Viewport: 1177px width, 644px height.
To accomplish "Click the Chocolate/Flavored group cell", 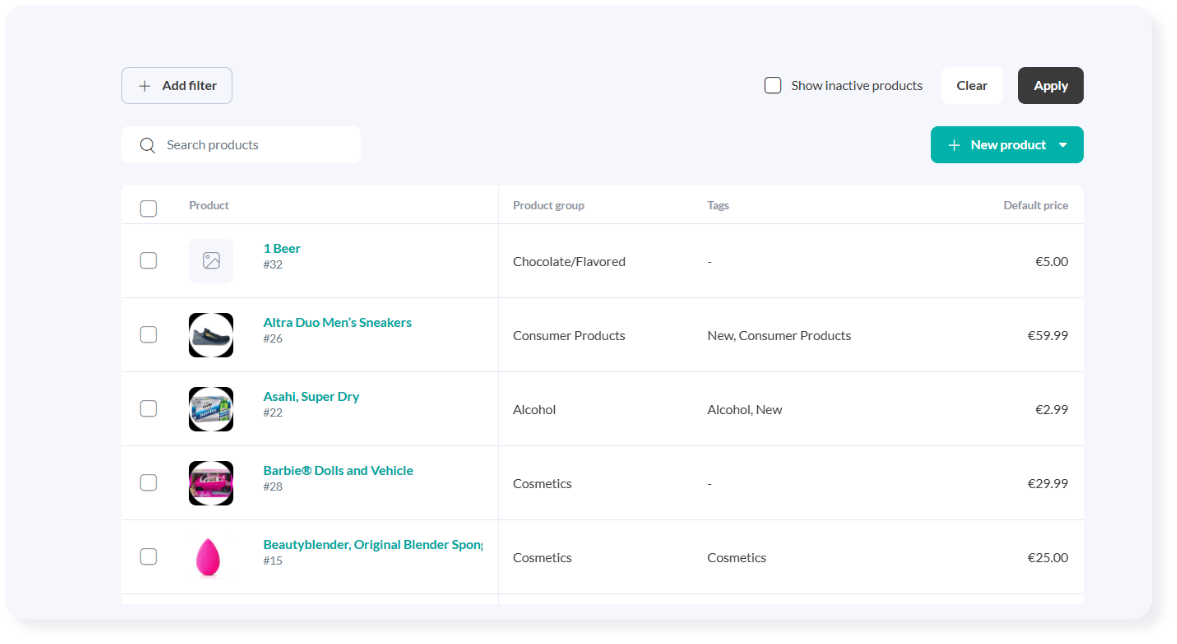I will [569, 262].
